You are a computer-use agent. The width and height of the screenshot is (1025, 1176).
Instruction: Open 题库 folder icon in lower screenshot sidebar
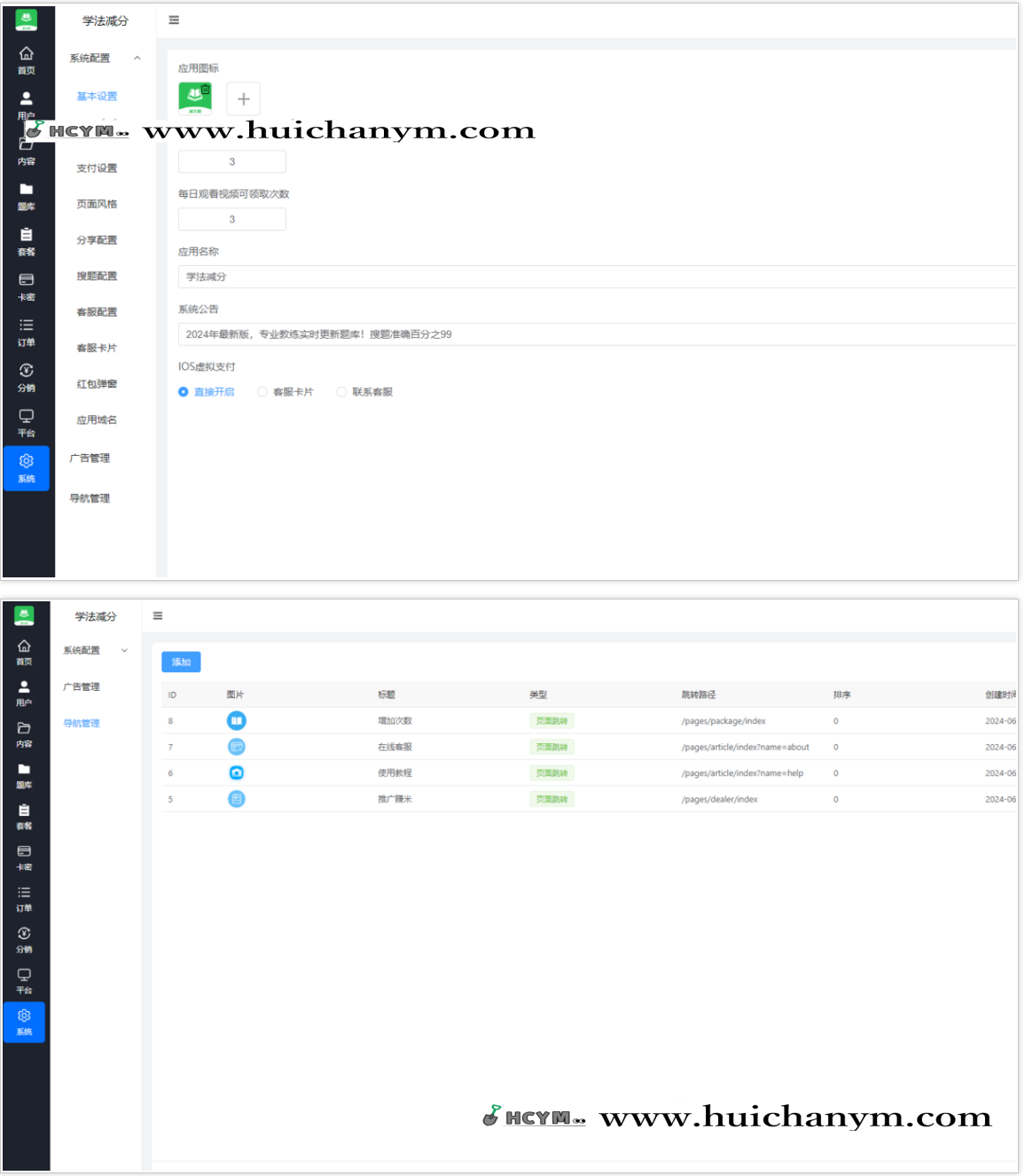tap(24, 769)
